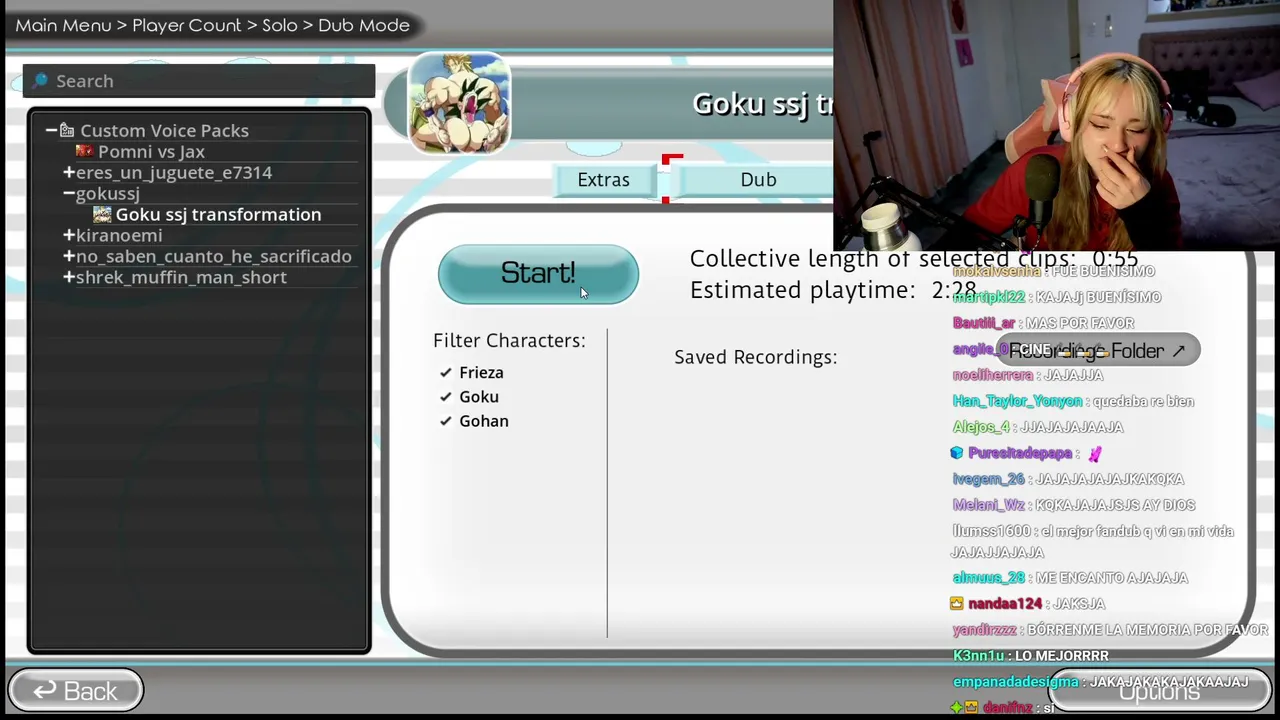Expand the no_saben_cuanto_he_sacrificado pack

point(69,256)
